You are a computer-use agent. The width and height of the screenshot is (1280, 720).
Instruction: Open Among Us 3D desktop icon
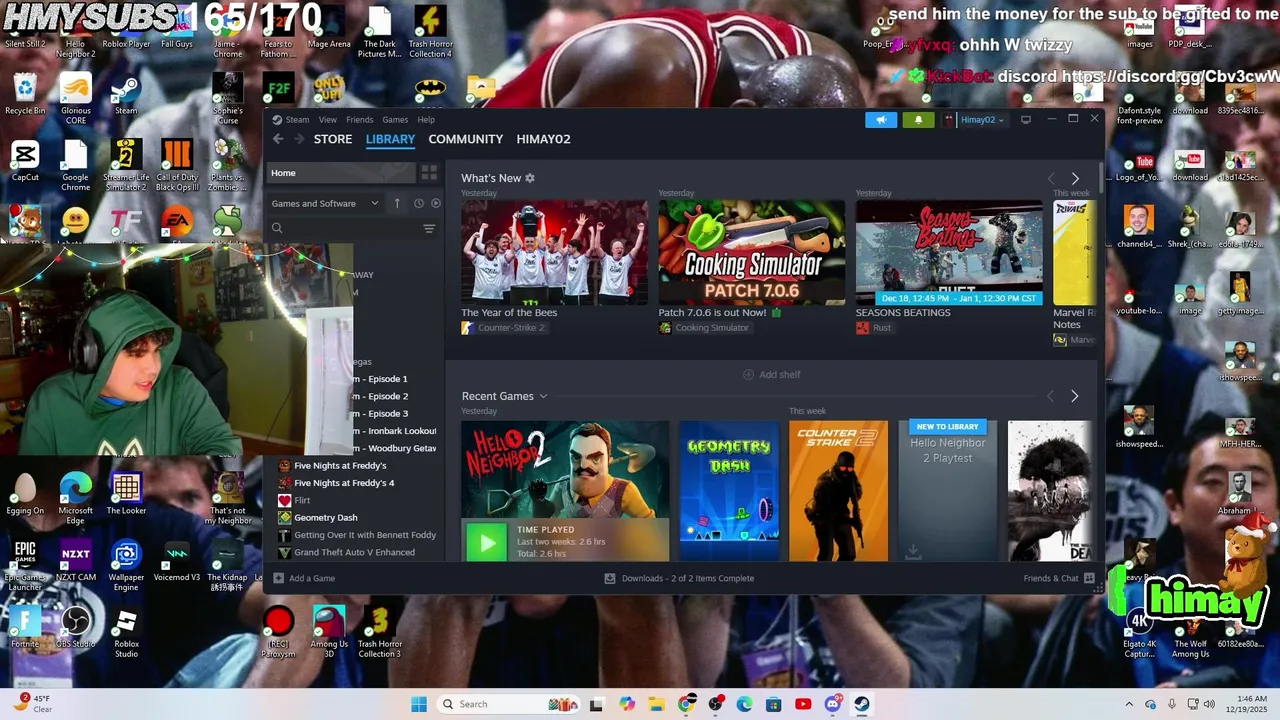click(329, 632)
